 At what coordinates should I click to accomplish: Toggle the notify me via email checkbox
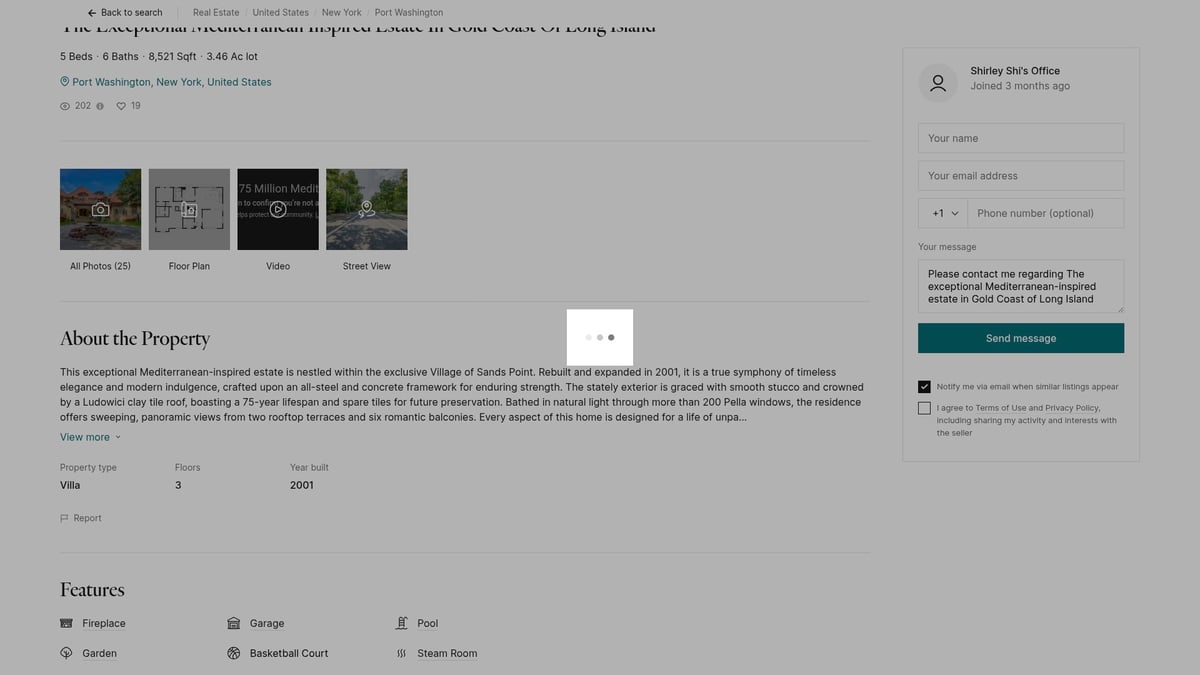(x=924, y=387)
